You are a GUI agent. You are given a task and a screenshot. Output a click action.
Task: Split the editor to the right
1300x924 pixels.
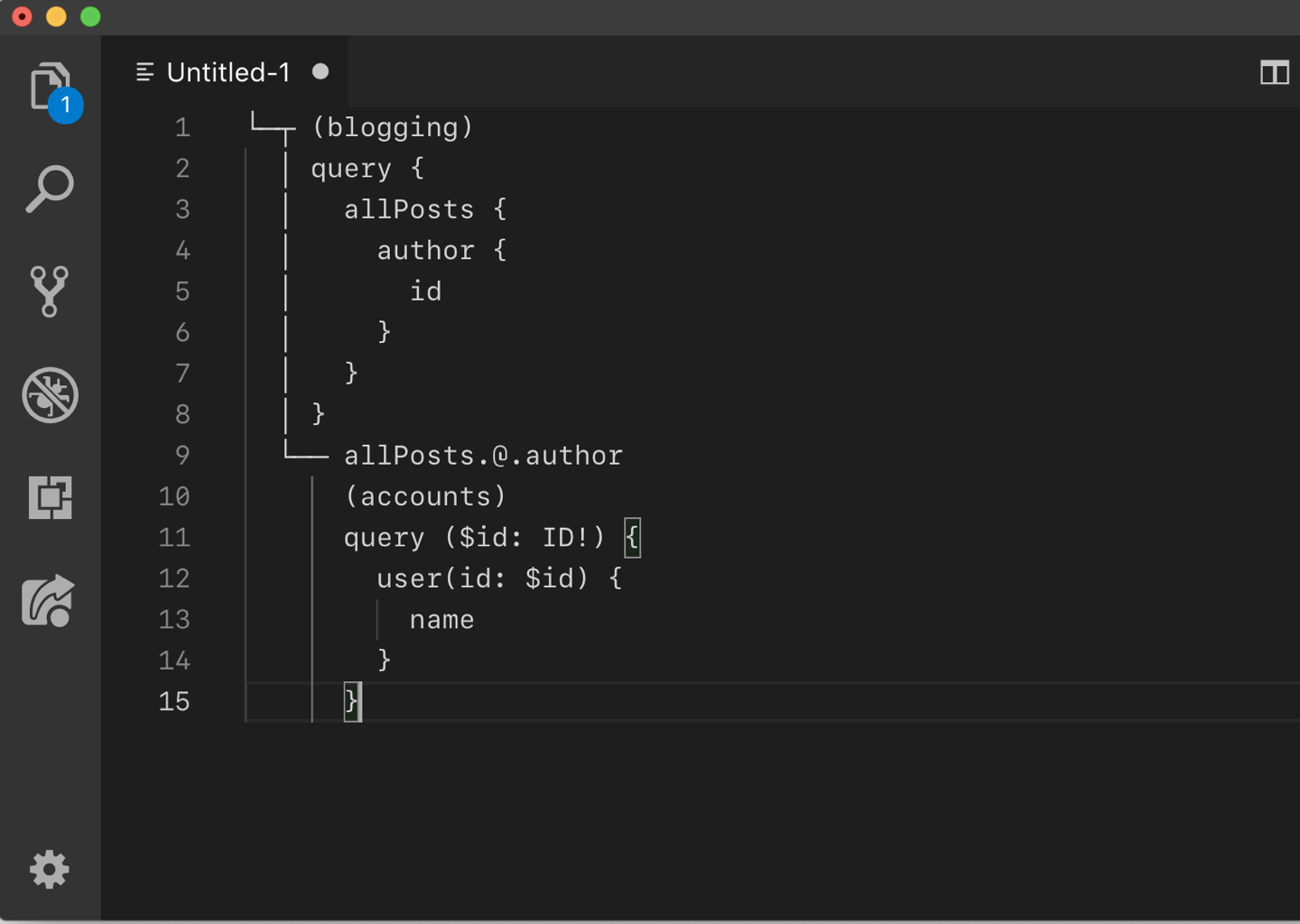1275,72
